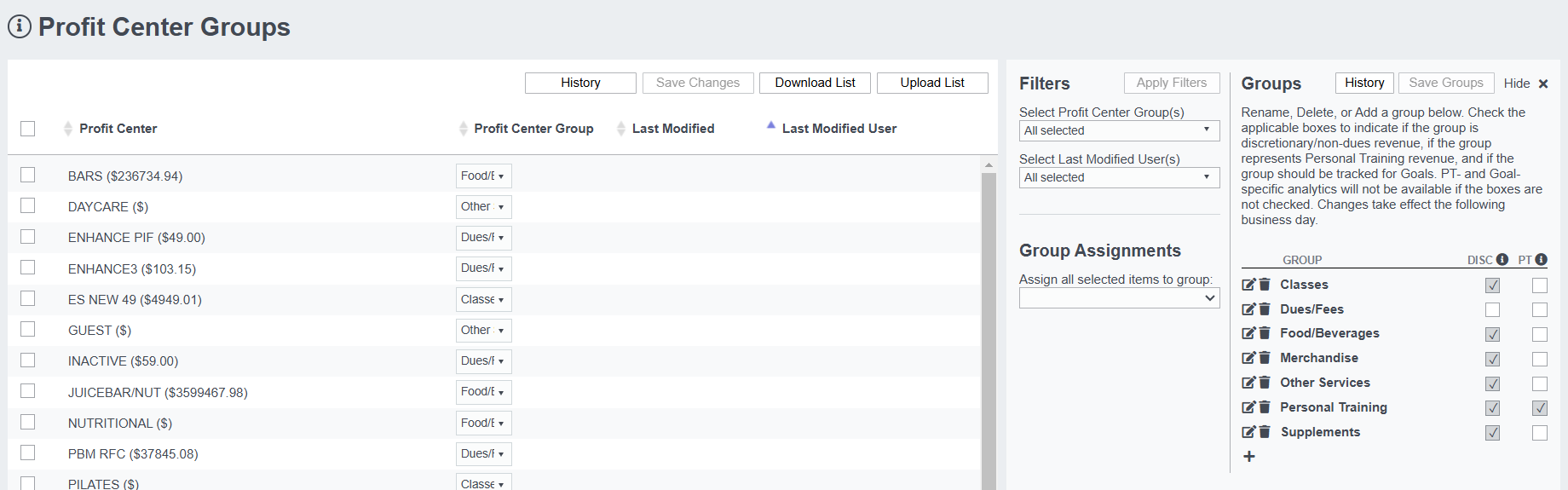This screenshot has width=1568, height=490.
Task: Click the trash icon for Merchandise
Action: (1265, 358)
